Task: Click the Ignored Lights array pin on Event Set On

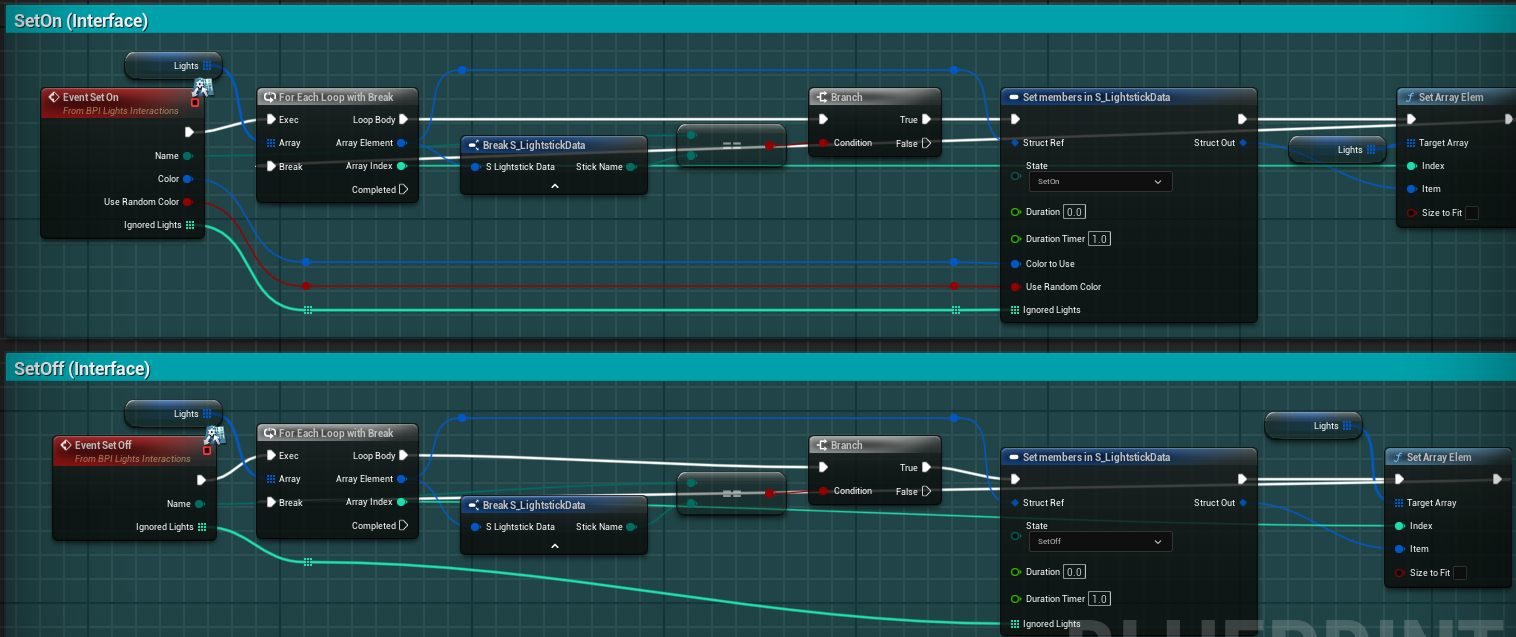Action: (190, 225)
